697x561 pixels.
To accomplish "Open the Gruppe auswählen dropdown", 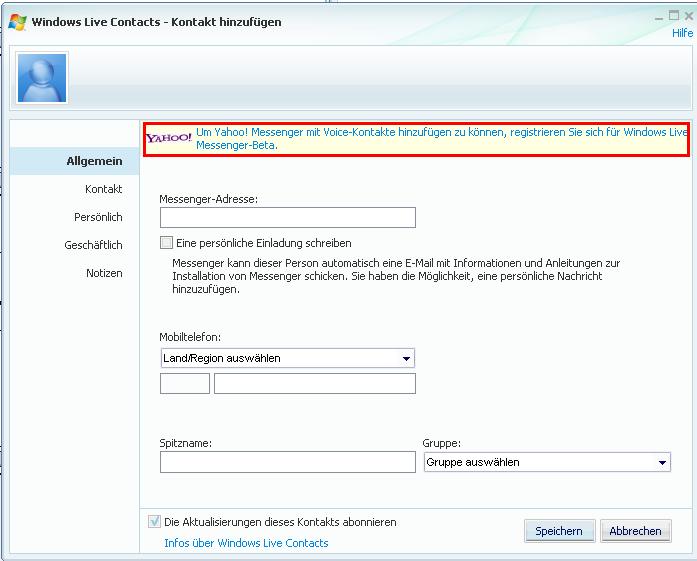I will click(662, 463).
